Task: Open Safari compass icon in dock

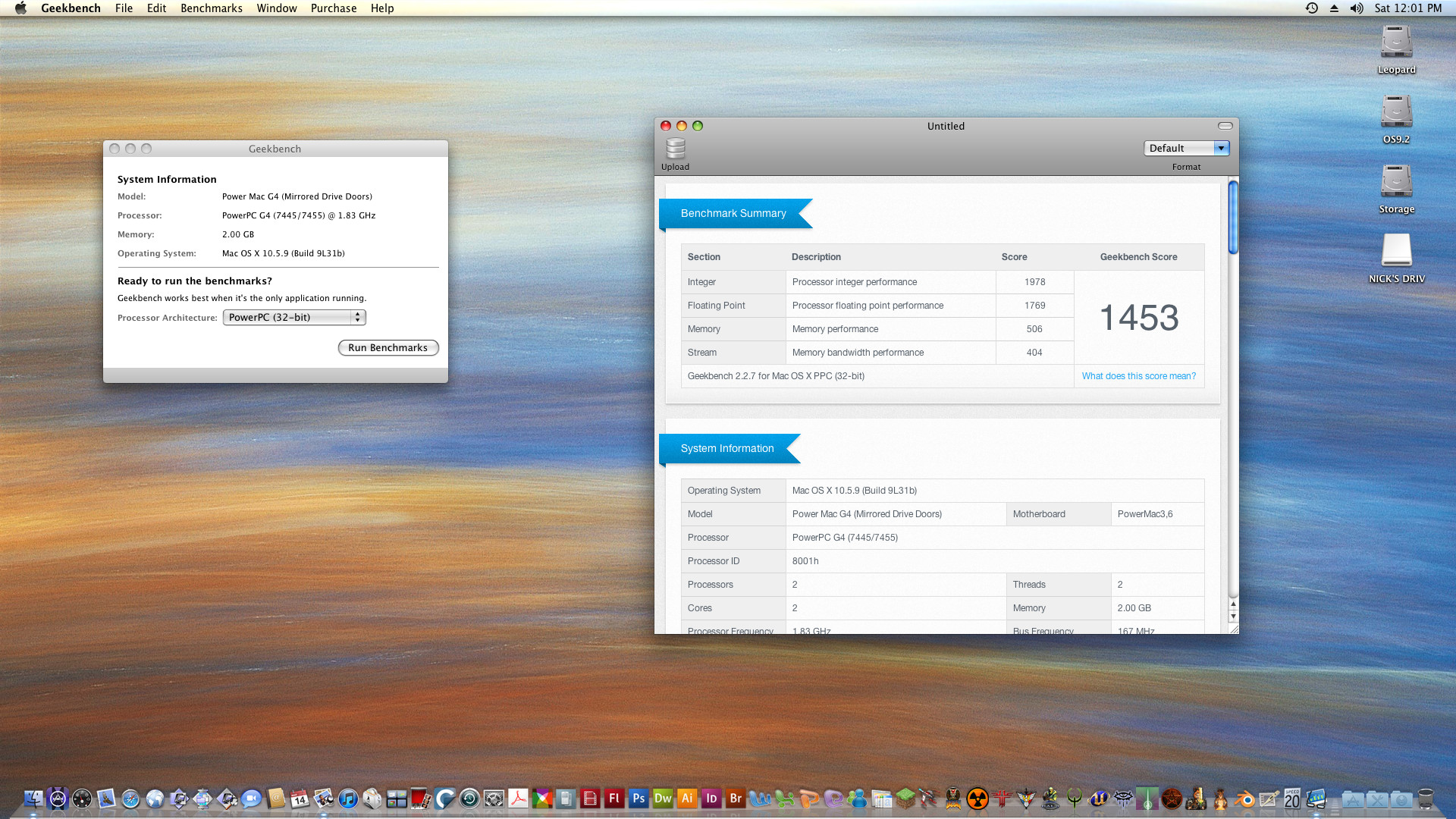Action: coord(130,799)
